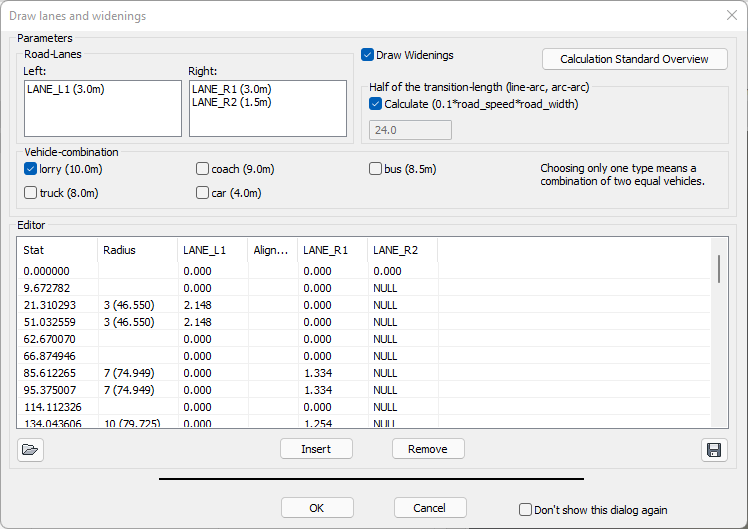Screen dimensions: 748x529
Task: Uncheck the lorry (10.0m) vehicle option
Action: 30,169
